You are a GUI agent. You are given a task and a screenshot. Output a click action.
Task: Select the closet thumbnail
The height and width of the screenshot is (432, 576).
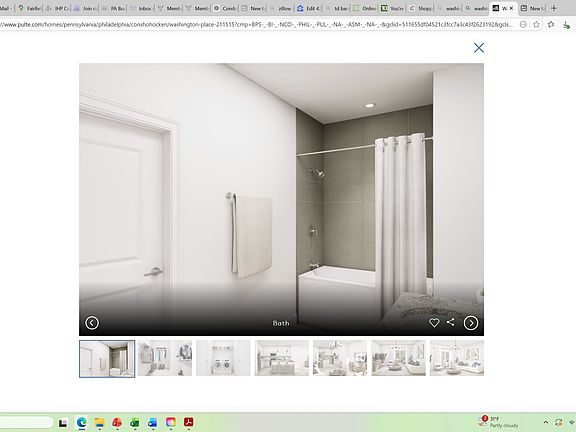click(x=165, y=358)
